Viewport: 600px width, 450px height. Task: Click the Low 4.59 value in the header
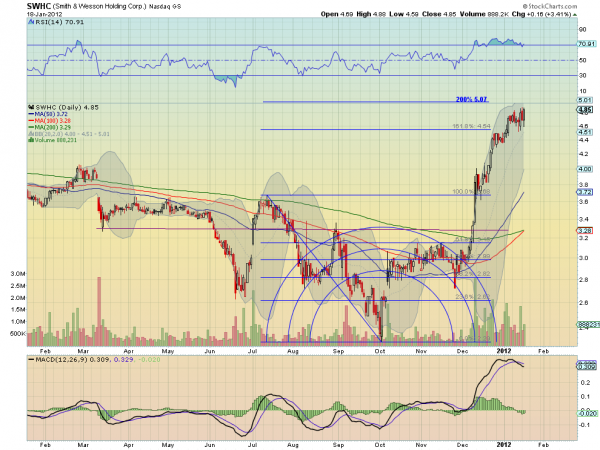pyautogui.click(x=403, y=14)
